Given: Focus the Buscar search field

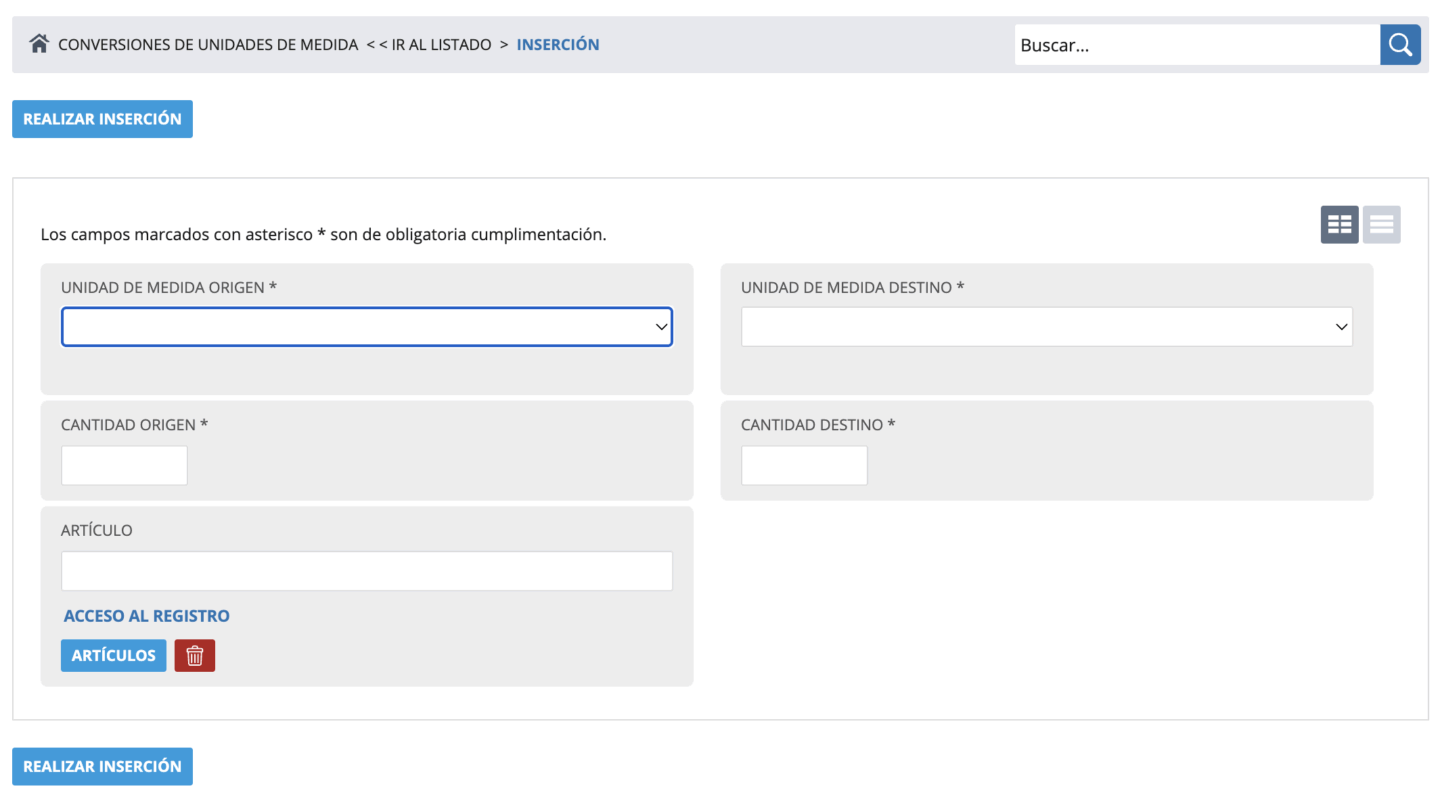Looking at the screenshot, I should coord(1196,45).
